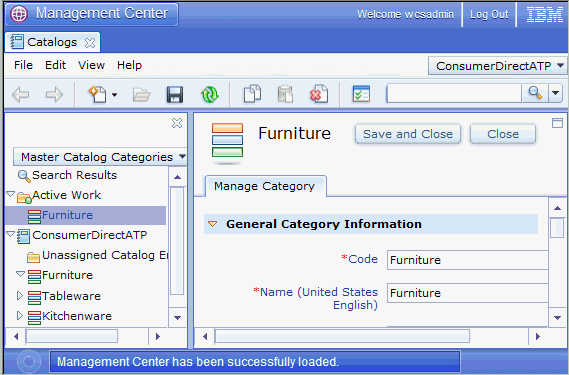This screenshot has height=375, width=569.
Task: Select Search Results in the tree
Action: pyautogui.click(x=74, y=175)
